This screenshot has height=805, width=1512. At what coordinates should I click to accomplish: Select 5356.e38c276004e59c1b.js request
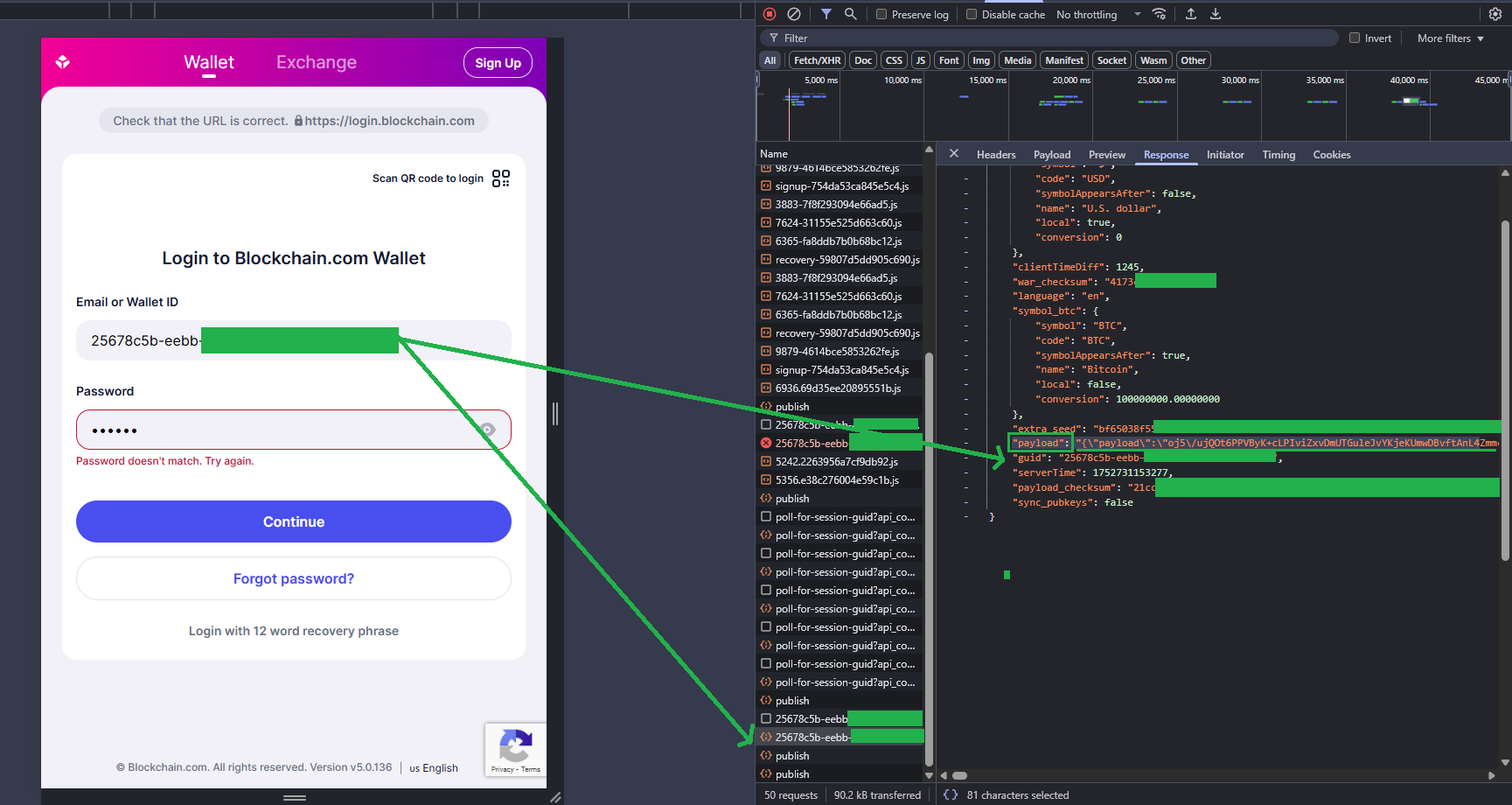pos(840,479)
